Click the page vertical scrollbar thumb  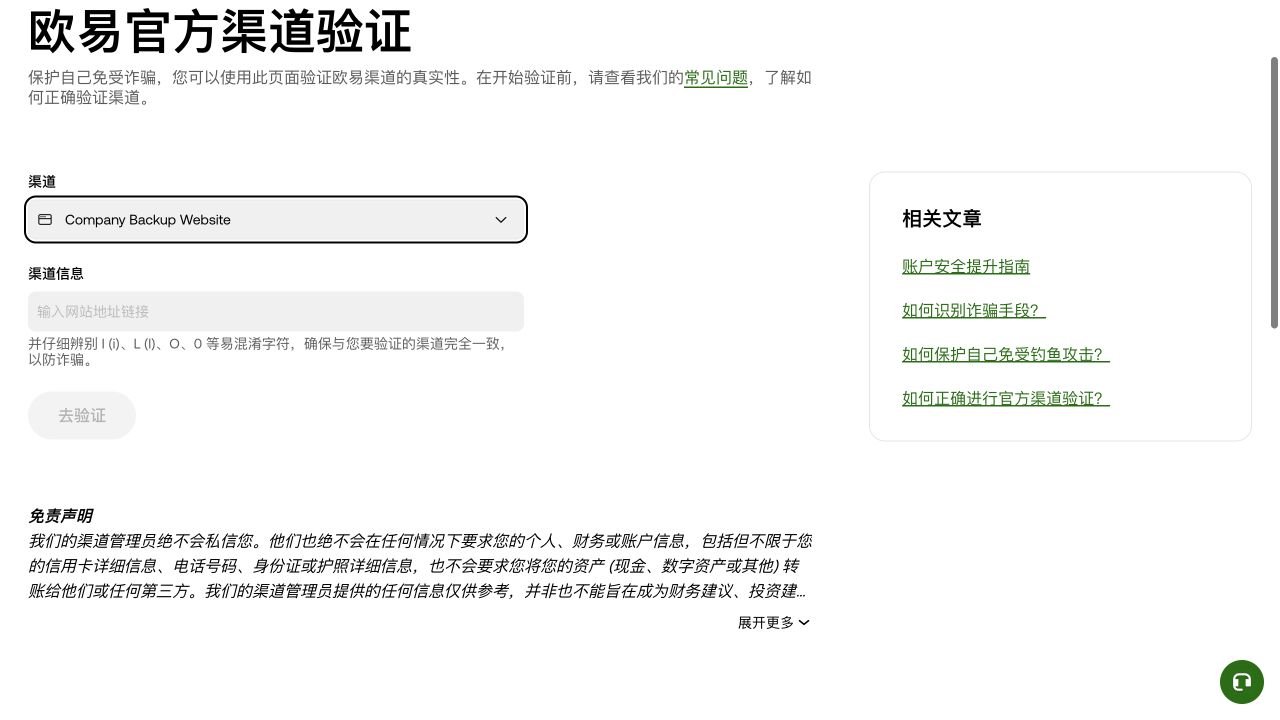click(x=1274, y=192)
